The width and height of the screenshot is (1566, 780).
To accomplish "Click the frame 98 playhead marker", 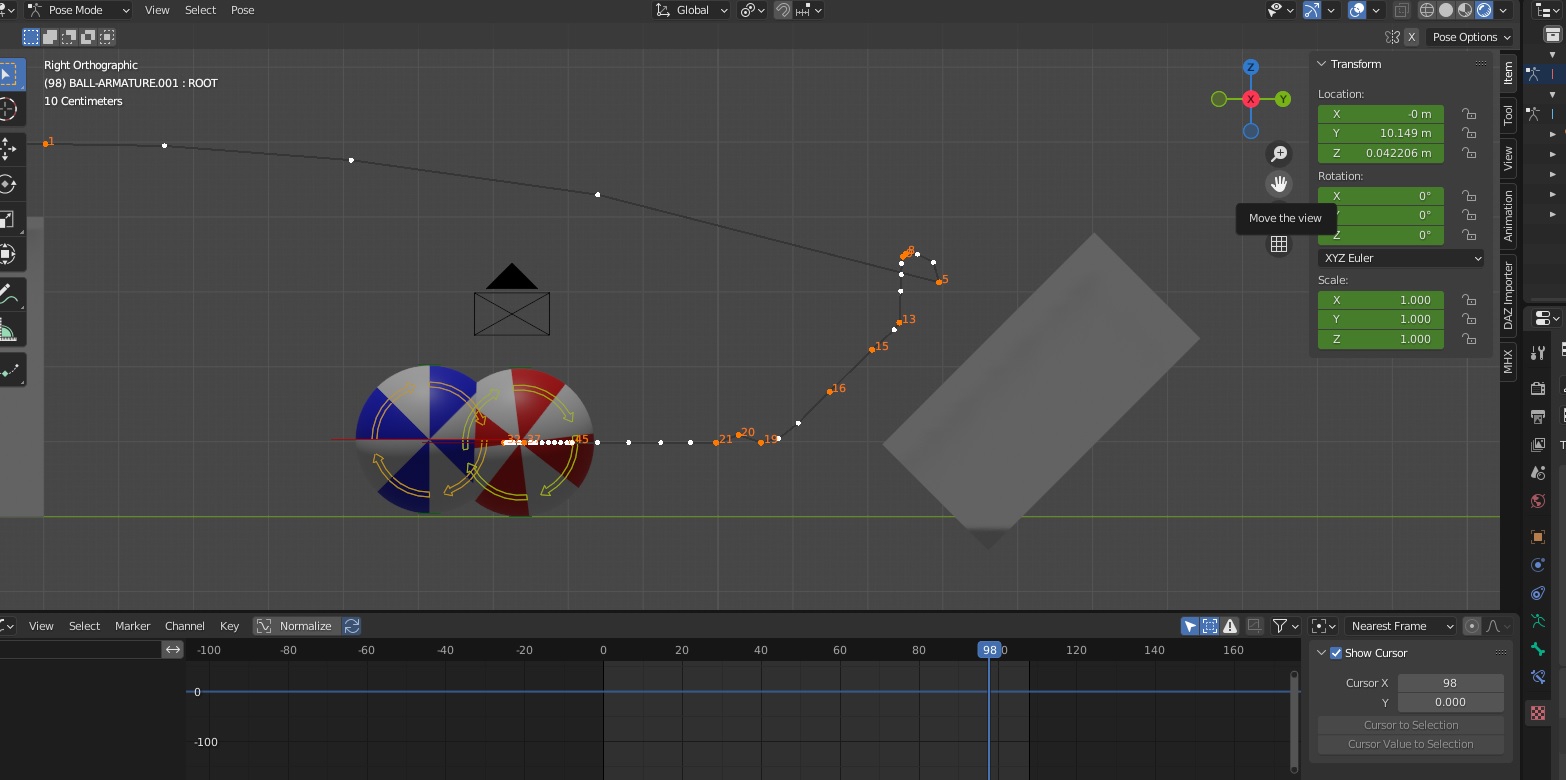I will [989, 650].
